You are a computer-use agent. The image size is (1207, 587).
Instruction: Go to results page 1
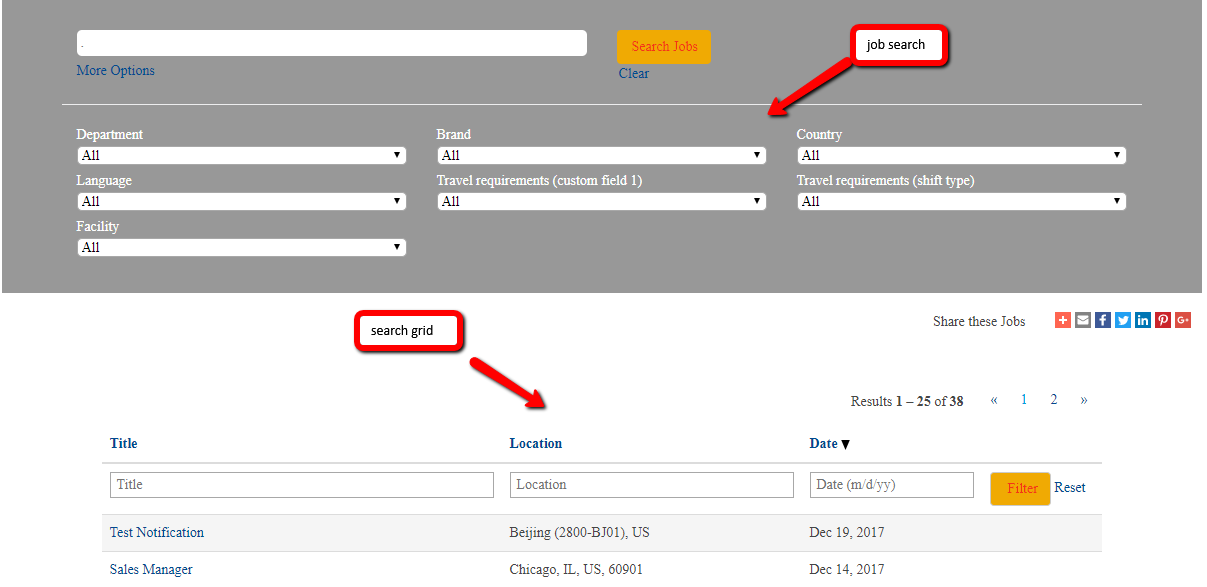[1024, 400]
